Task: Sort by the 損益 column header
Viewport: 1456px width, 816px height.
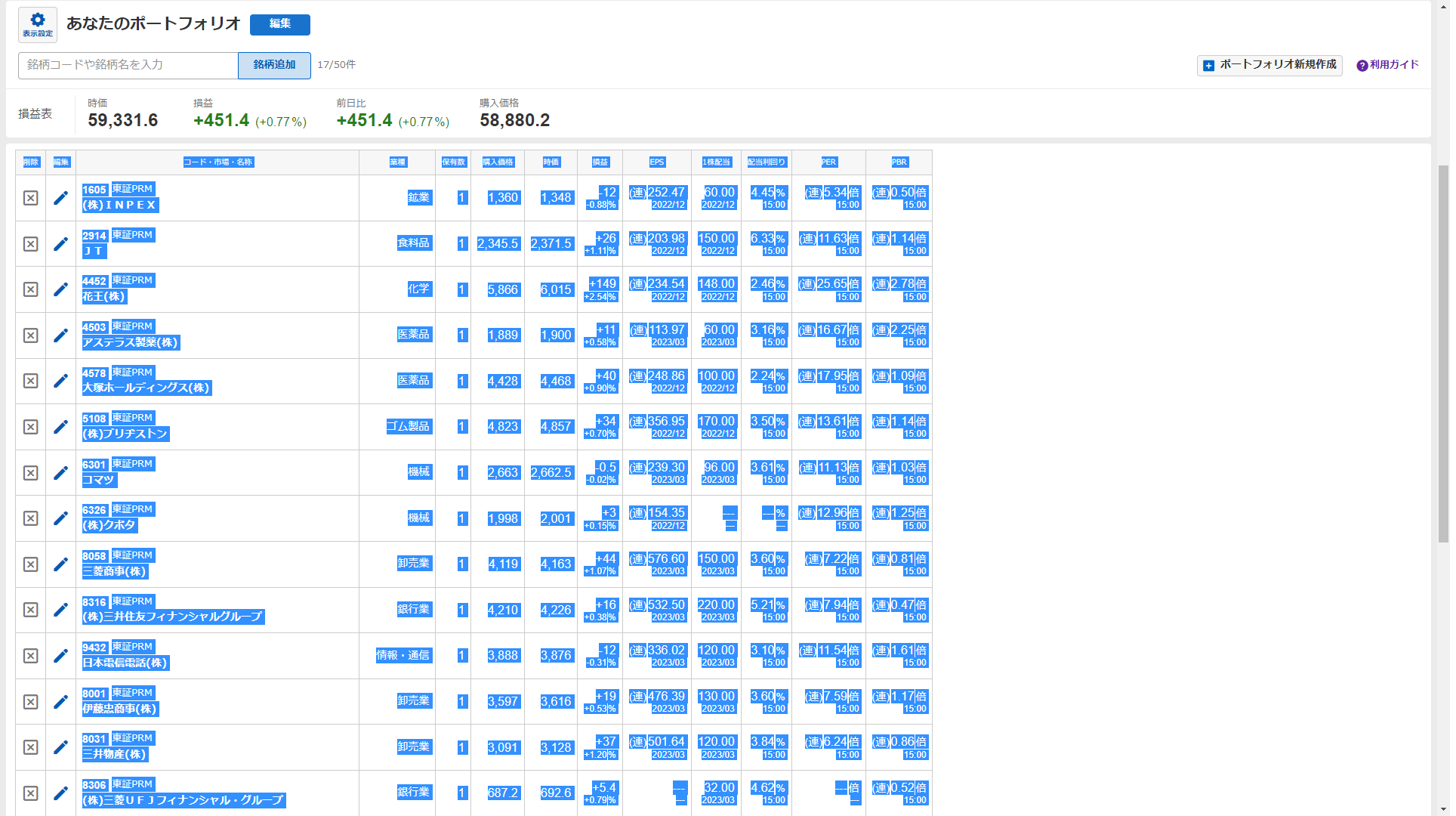Action: pos(600,162)
